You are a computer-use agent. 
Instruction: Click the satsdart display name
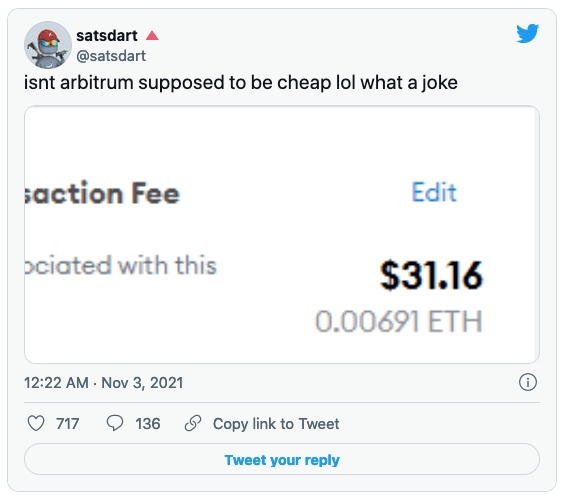[107, 36]
